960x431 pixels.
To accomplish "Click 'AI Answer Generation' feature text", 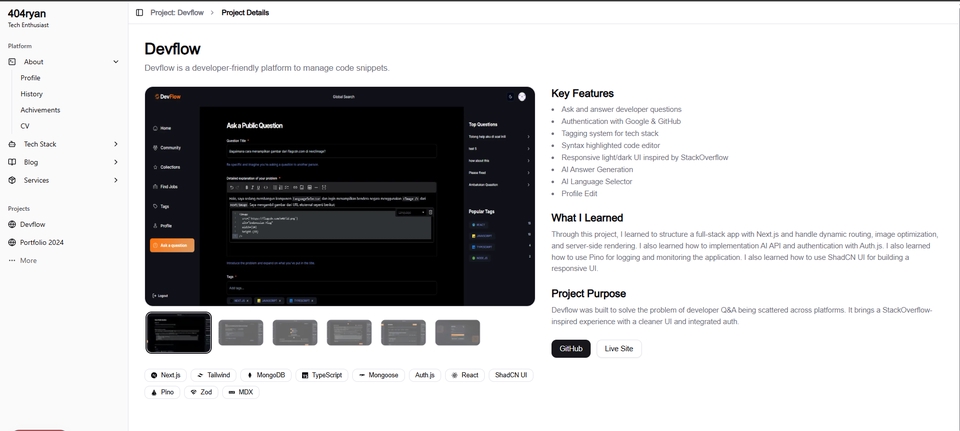I will point(597,170).
